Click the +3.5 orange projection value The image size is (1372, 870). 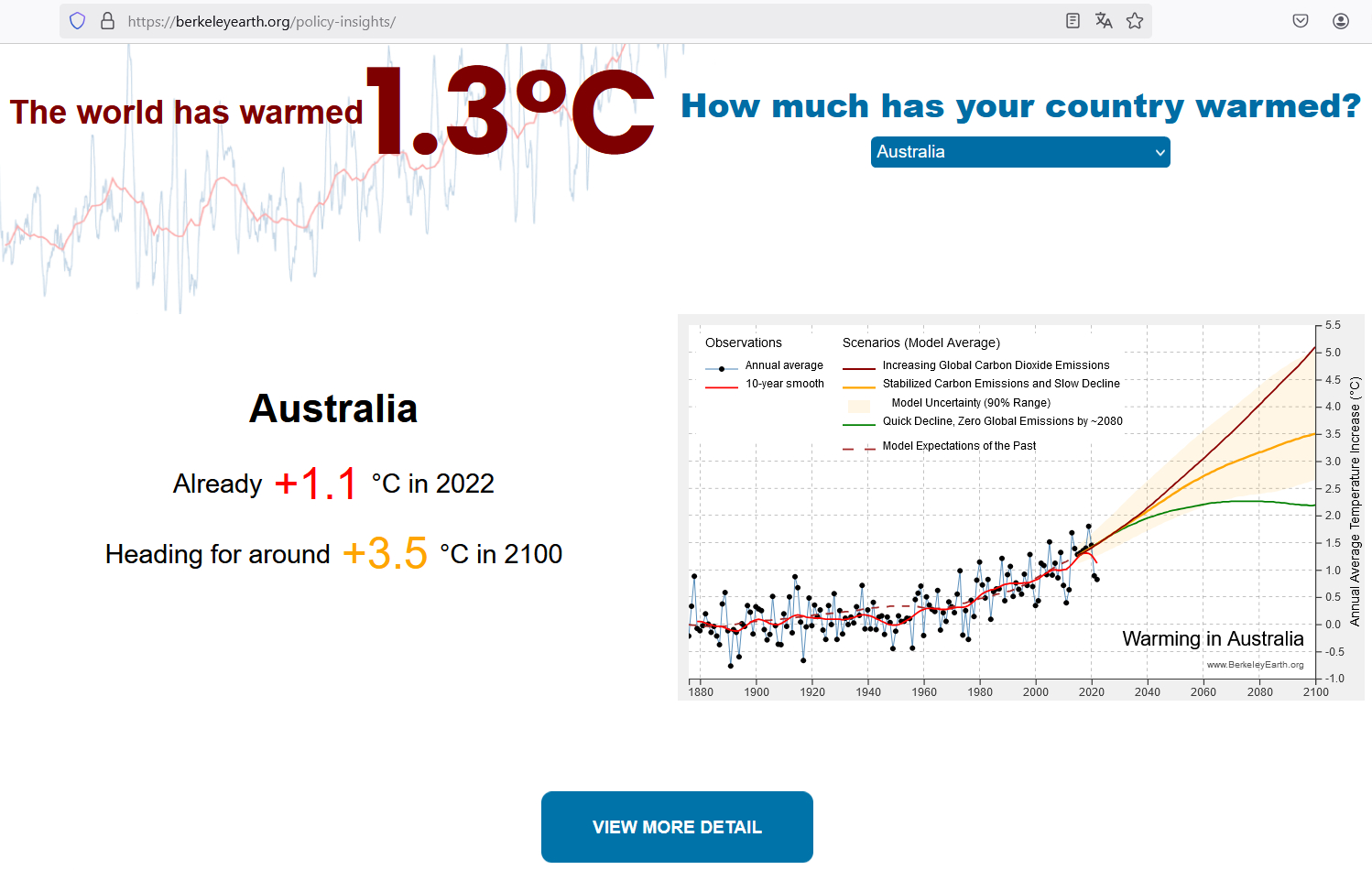click(385, 554)
